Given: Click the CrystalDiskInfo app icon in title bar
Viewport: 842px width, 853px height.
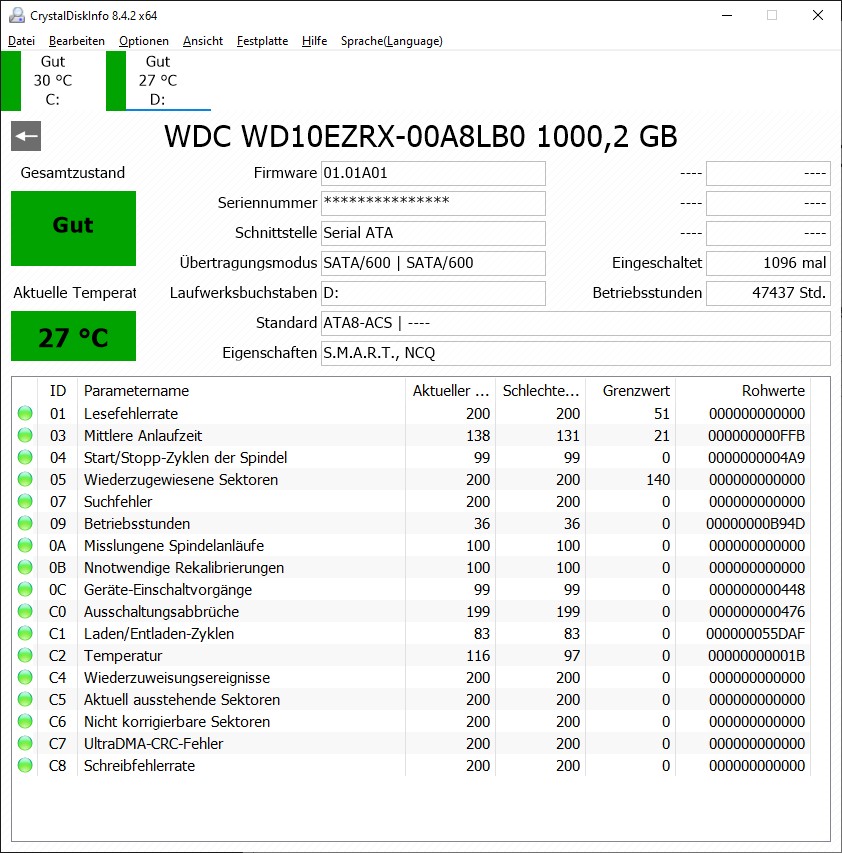Looking at the screenshot, I should [x=17, y=15].
